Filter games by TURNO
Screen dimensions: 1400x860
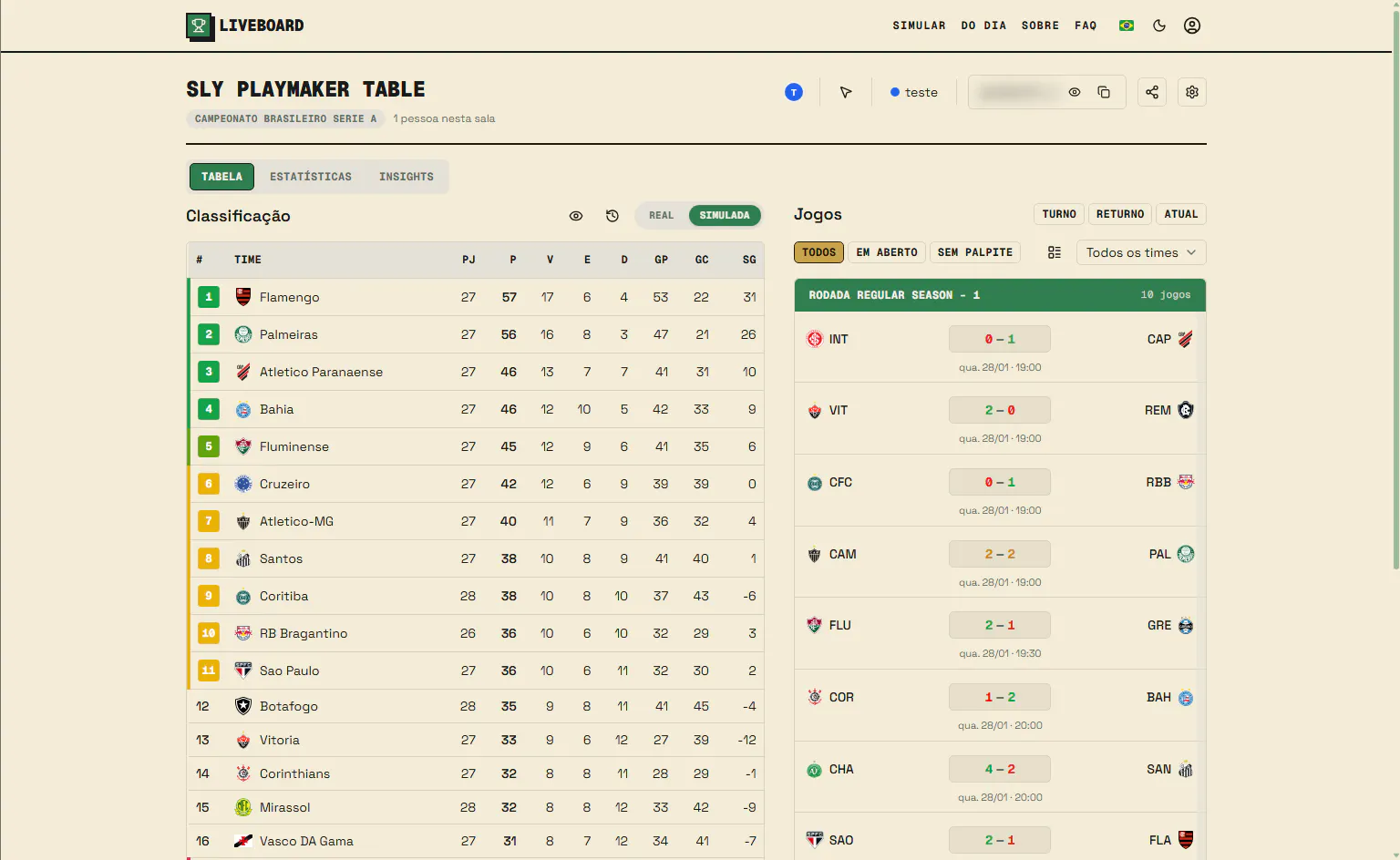click(1059, 214)
